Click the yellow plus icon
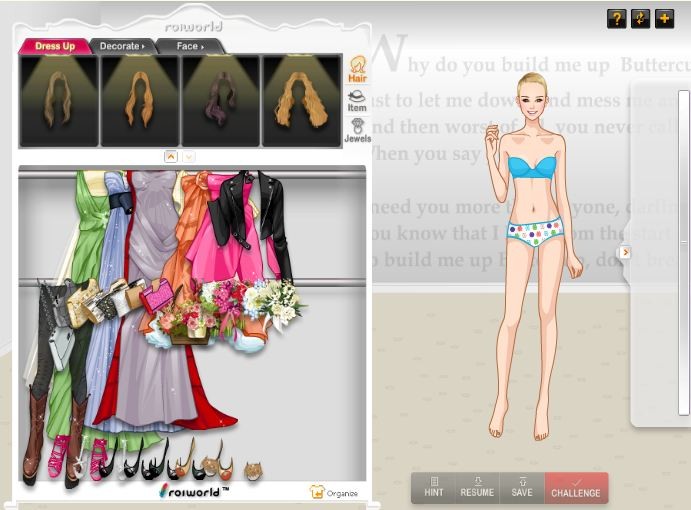 664,18
